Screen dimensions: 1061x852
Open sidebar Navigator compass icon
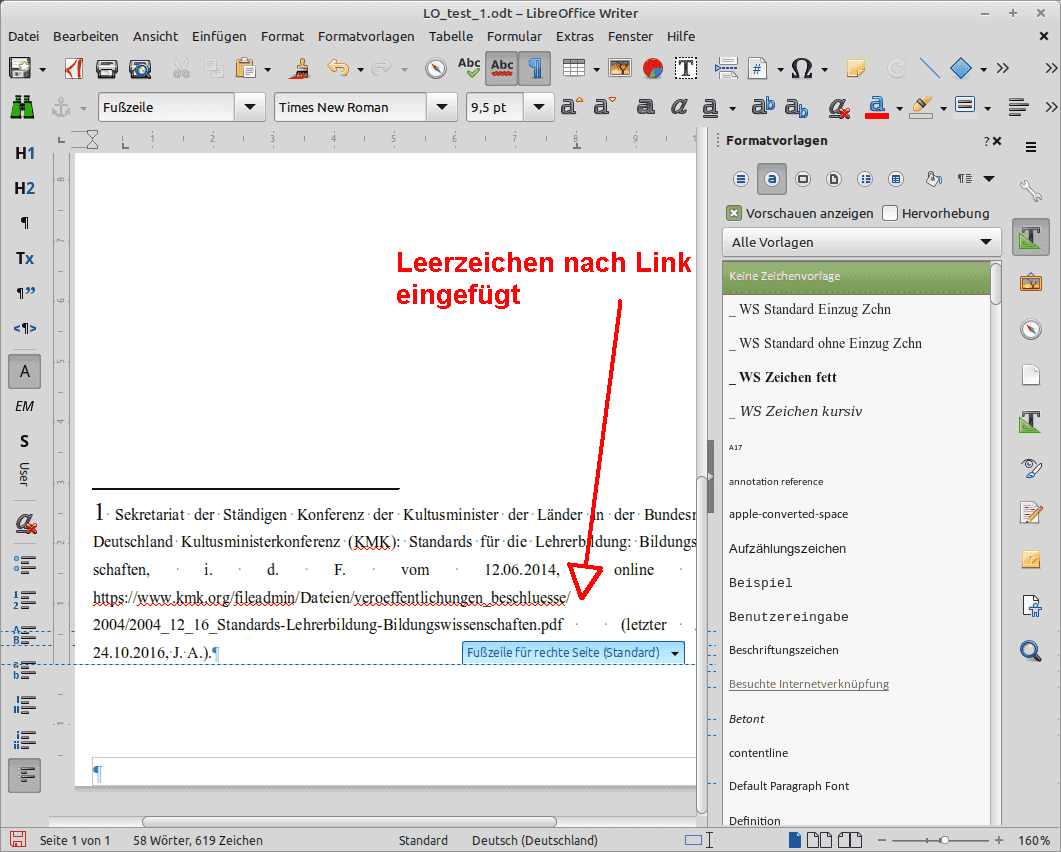pyautogui.click(x=1031, y=329)
